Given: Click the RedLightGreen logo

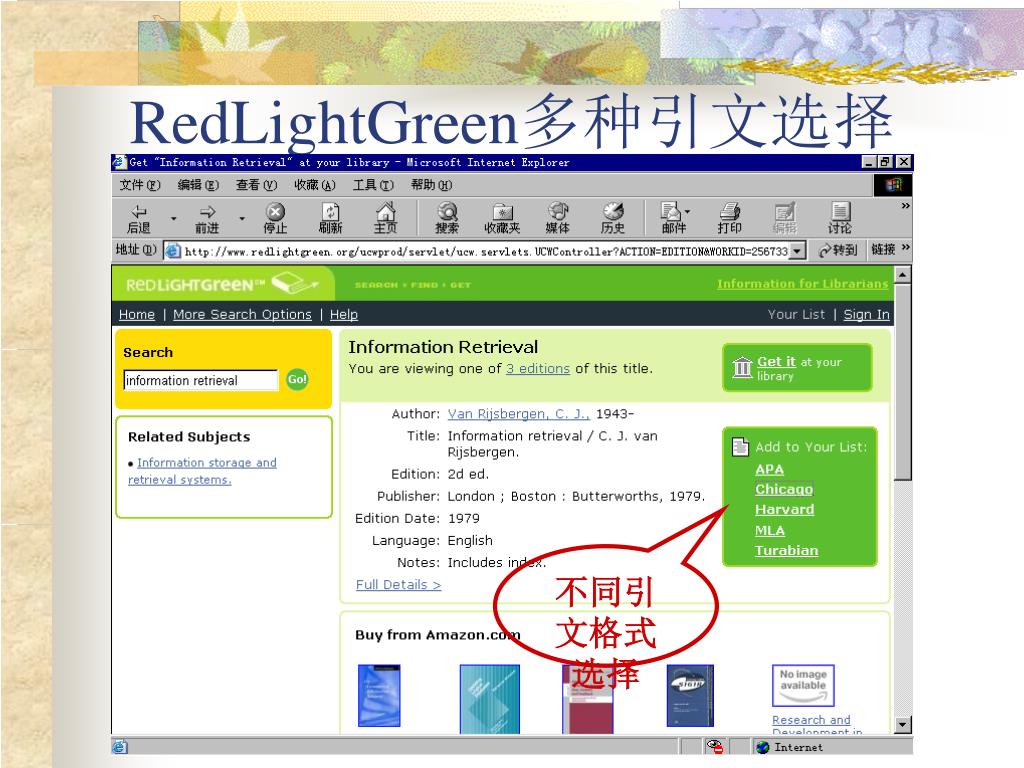Looking at the screenshot, I should [x=222, y=284].
